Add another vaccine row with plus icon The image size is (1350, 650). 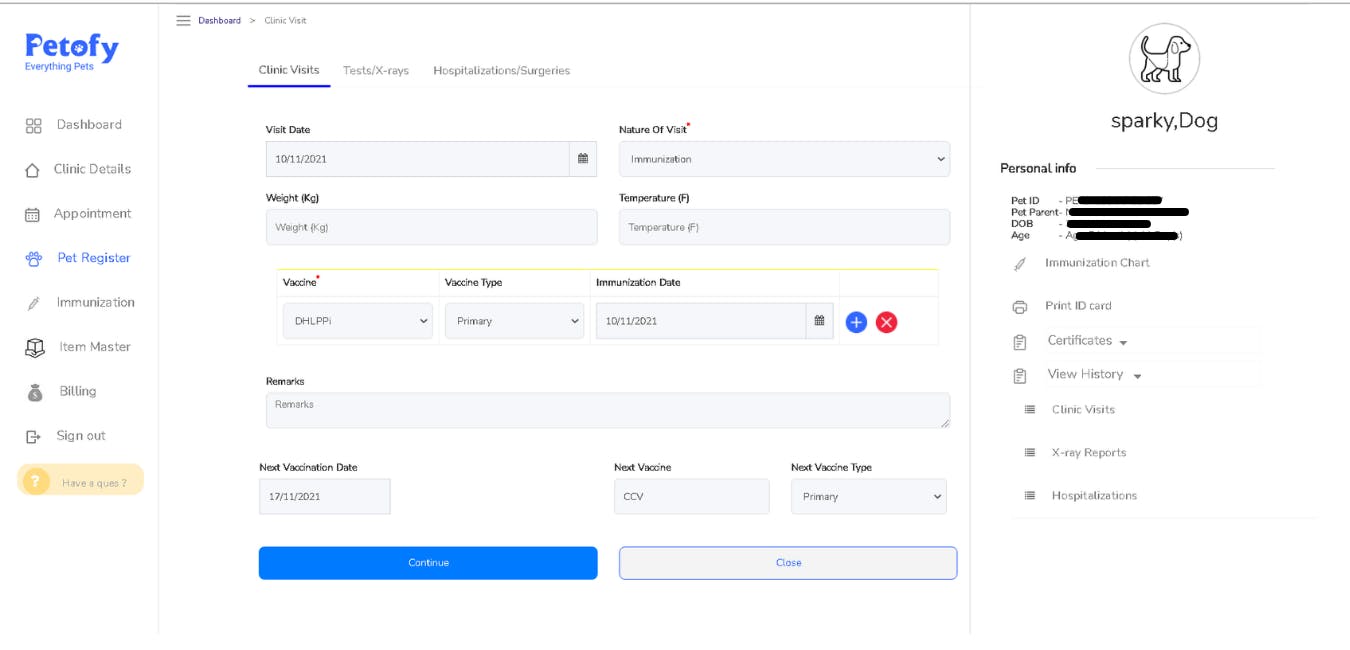point(855,321)
